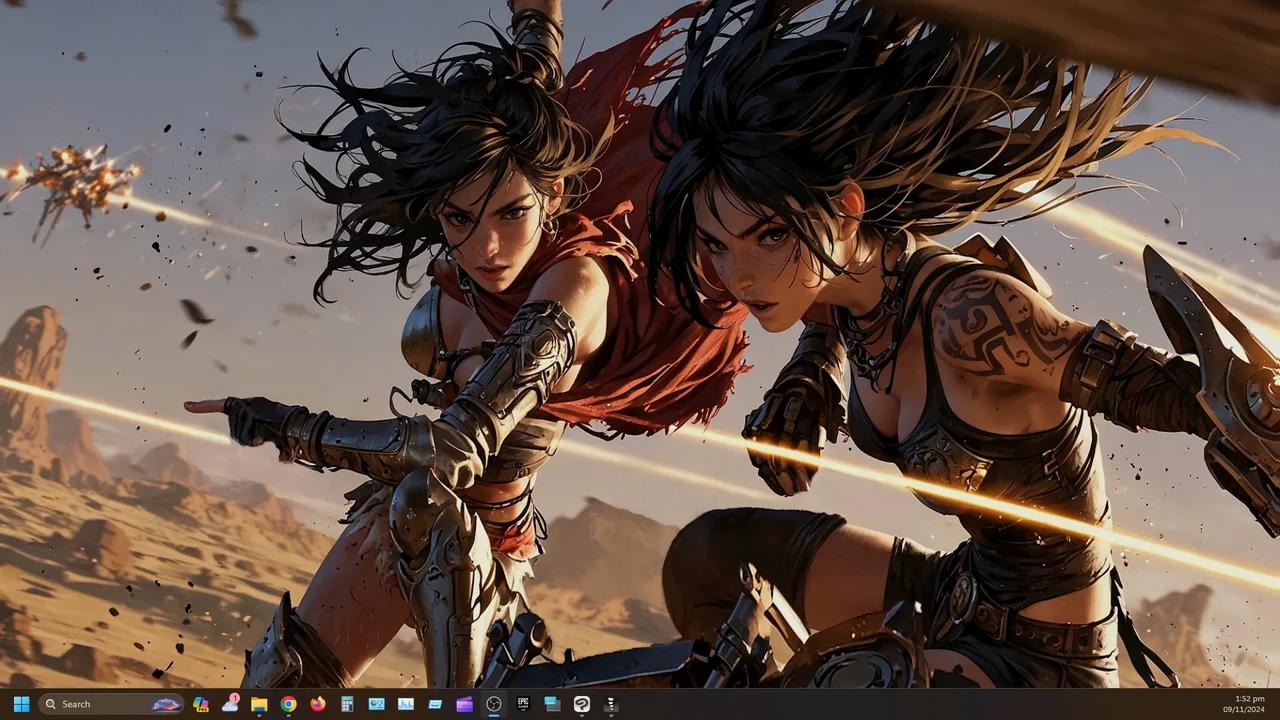Click the small tilted blue rectangle icon
This screenshot has width=1280, height=720.
tap(435, 704)
